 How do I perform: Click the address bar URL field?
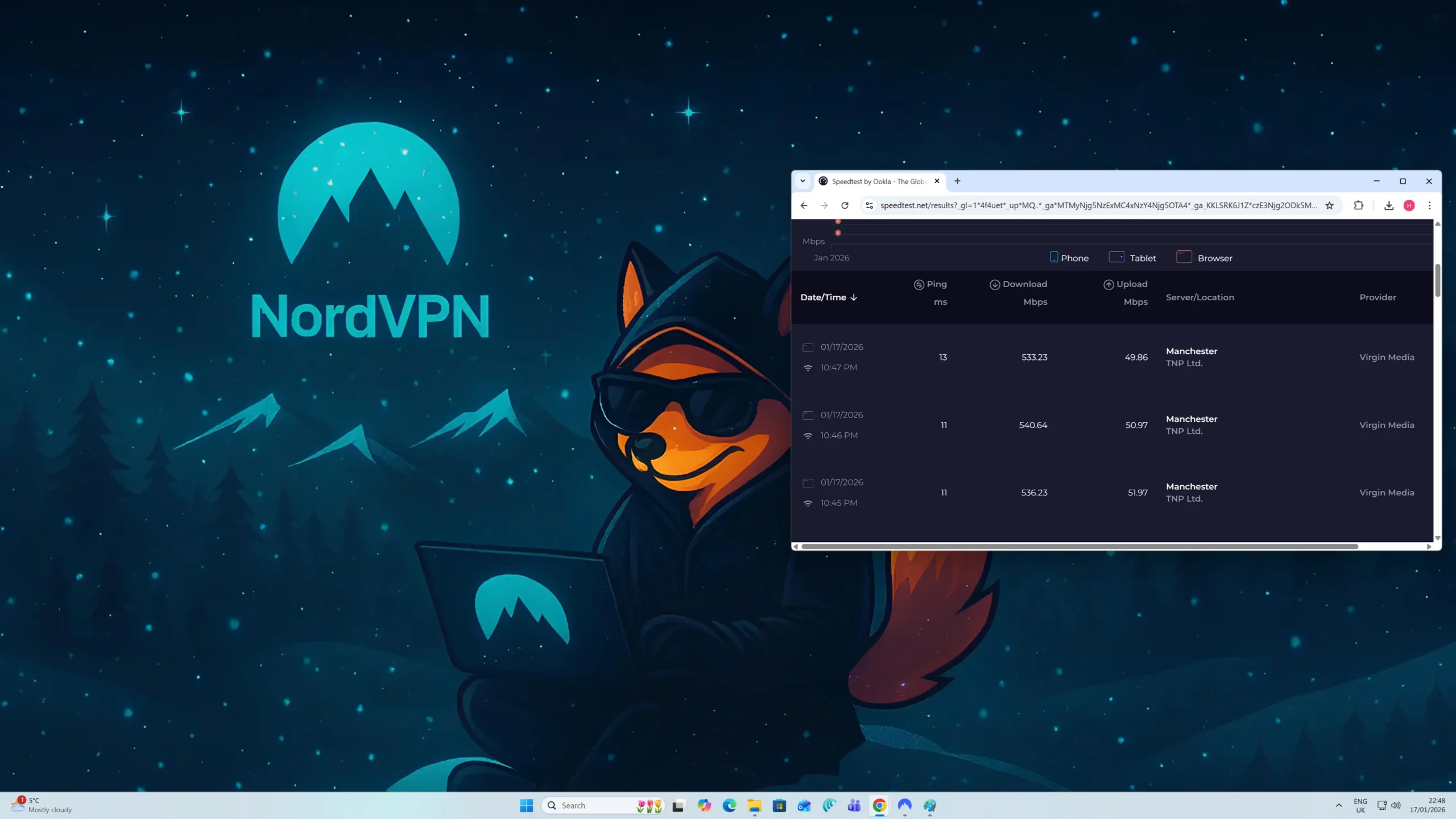pos(1098,205)
